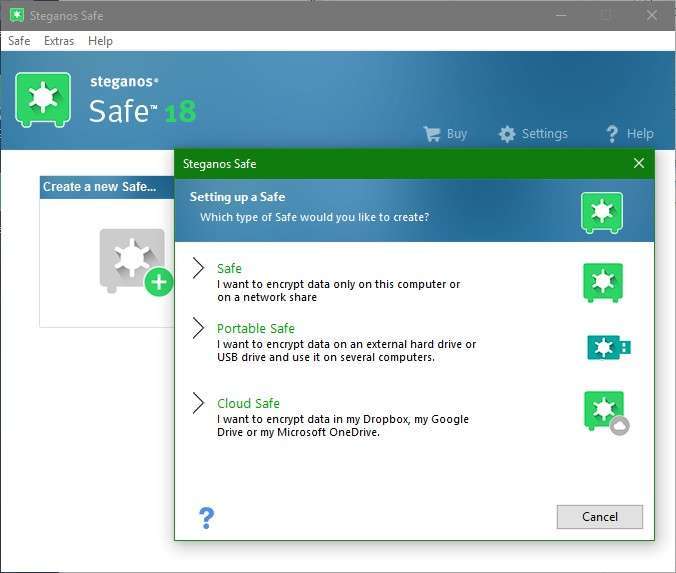
Task: Expand the Portable Safe option chevron
Action: point(198,328)
